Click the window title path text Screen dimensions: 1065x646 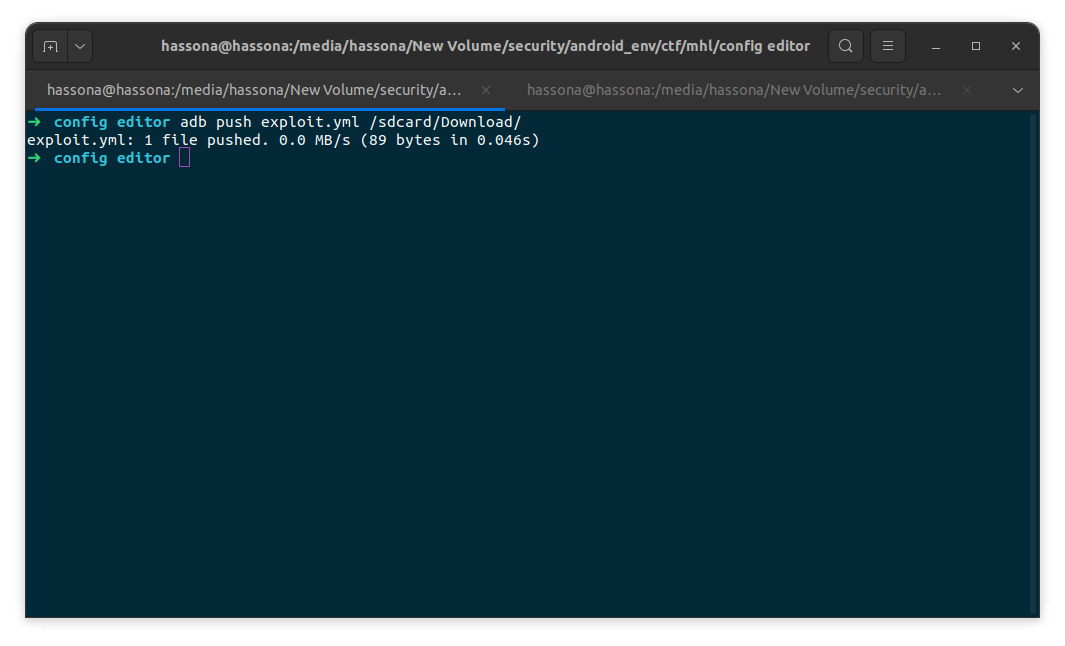[x=485, y=46]
